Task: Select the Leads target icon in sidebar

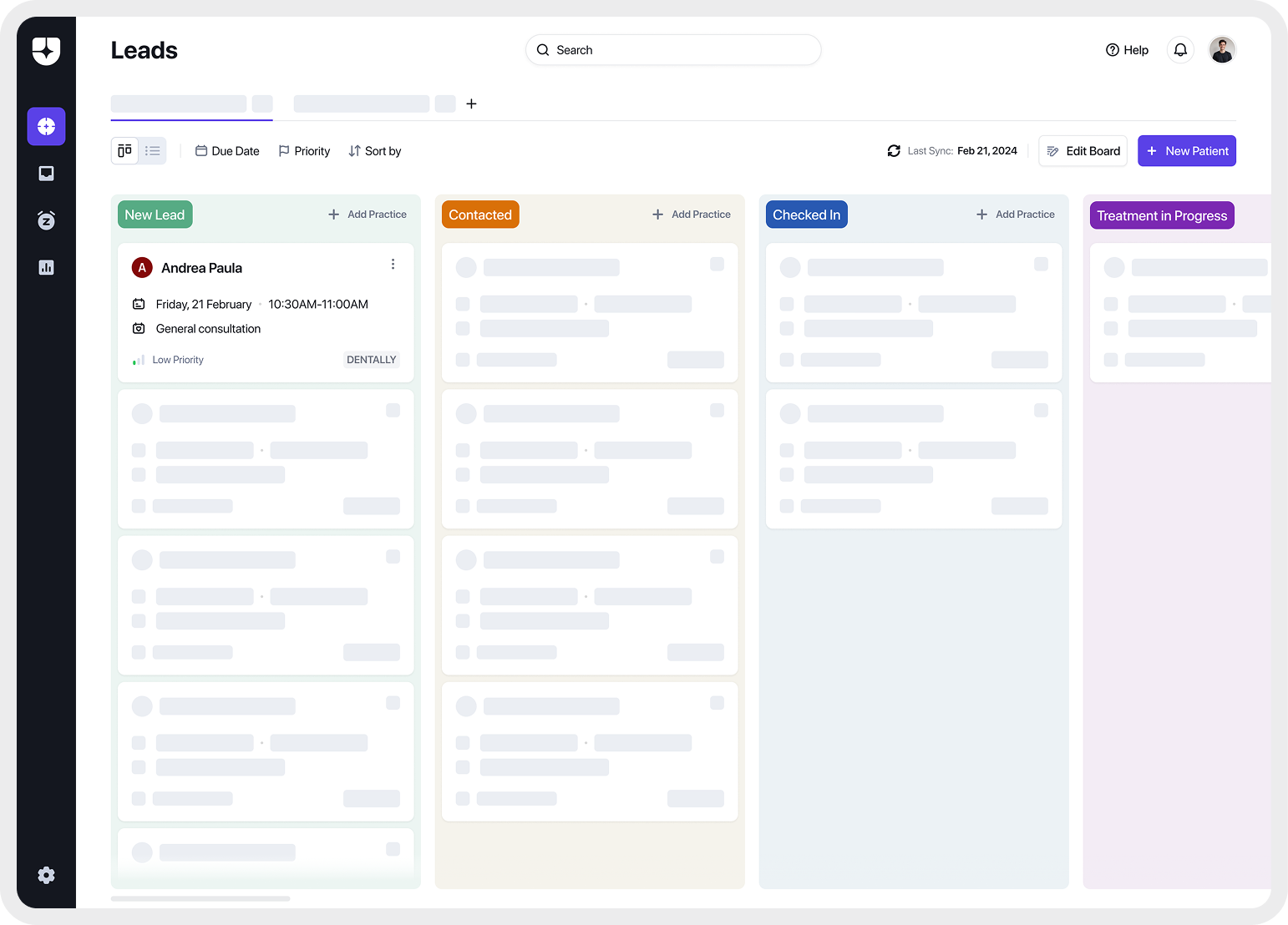Action: [x=46, y=126]
